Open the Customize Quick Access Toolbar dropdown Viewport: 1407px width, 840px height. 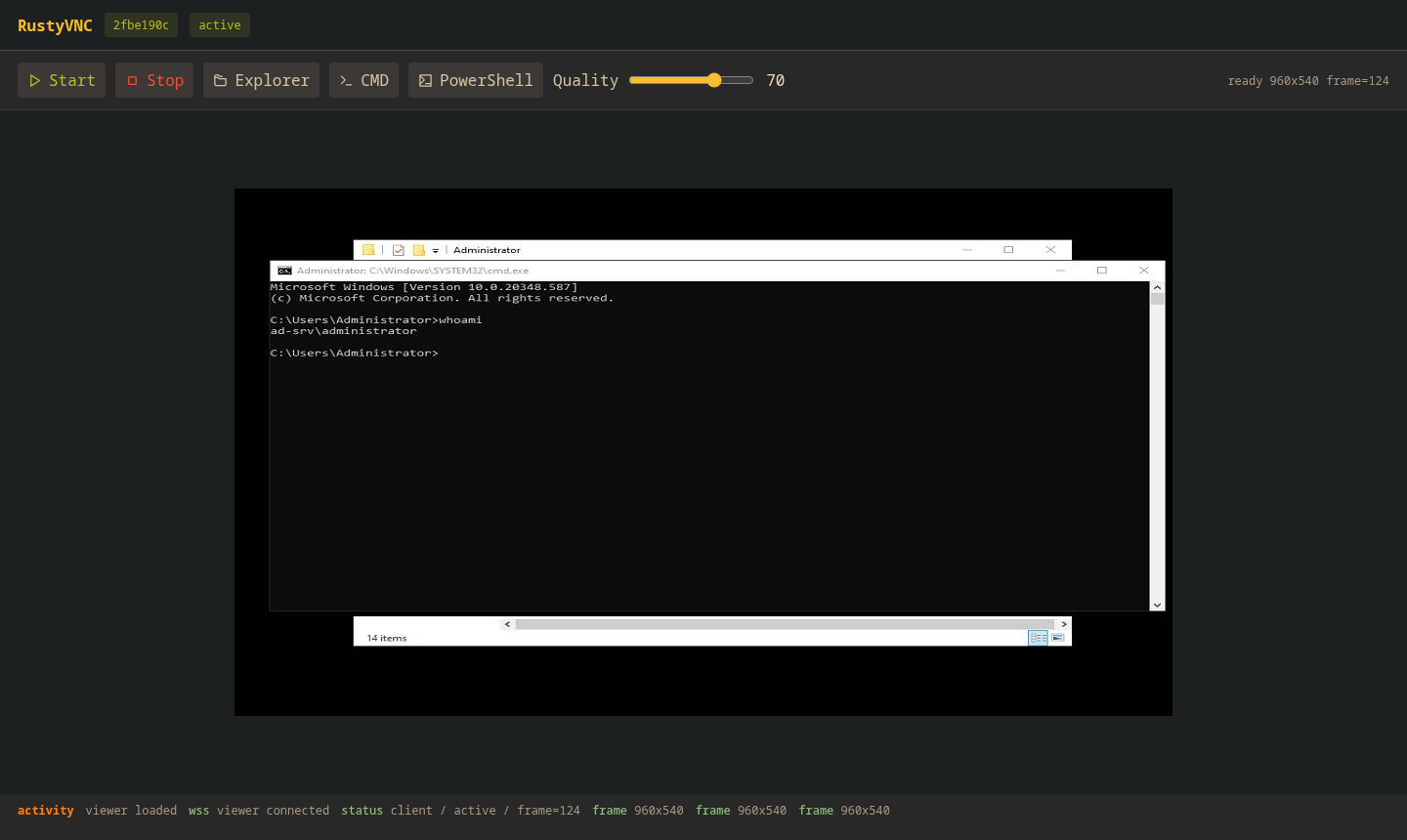pos(436,251)
